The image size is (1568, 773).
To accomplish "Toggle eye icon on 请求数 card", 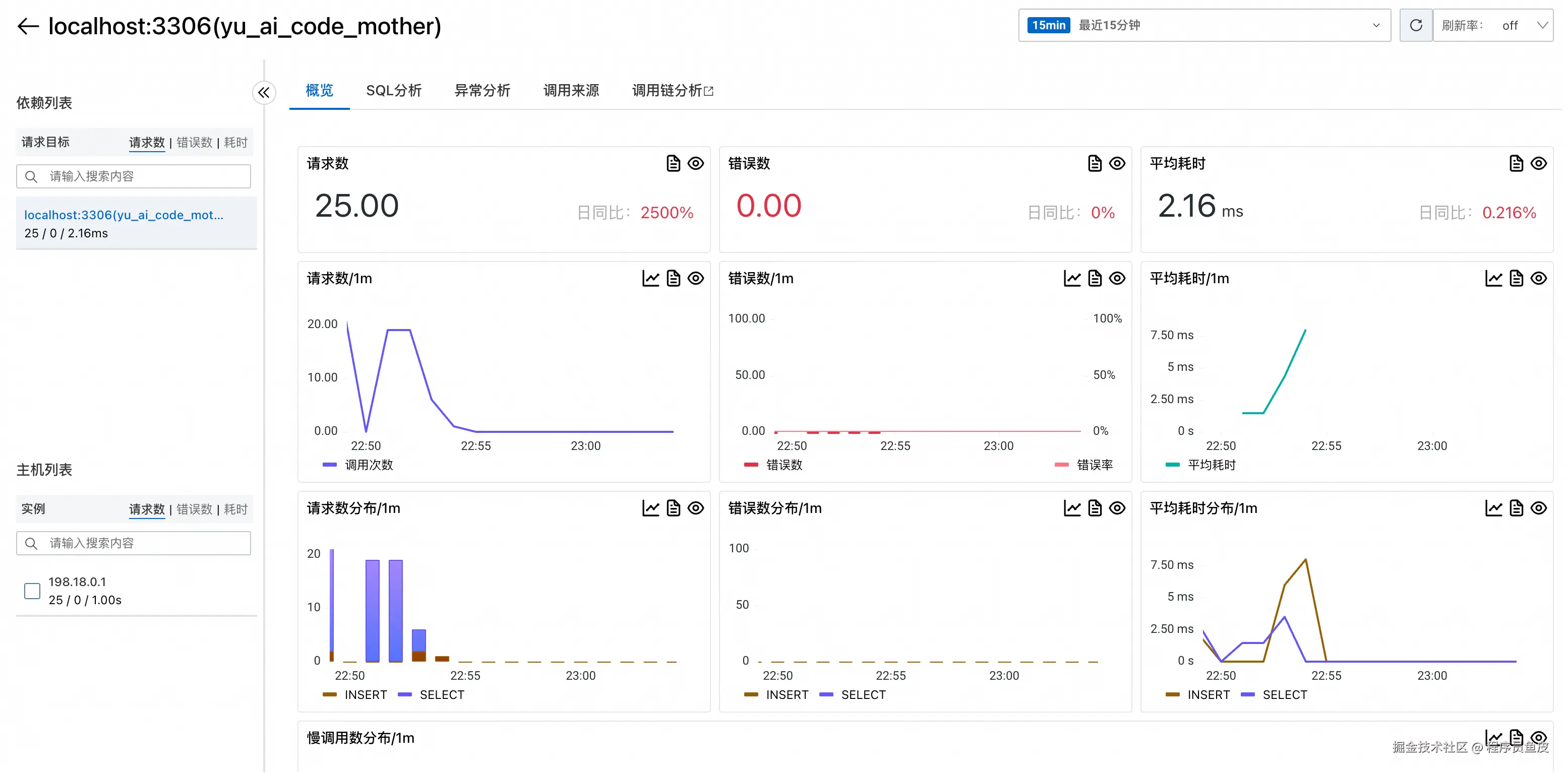I will point(696,164).
